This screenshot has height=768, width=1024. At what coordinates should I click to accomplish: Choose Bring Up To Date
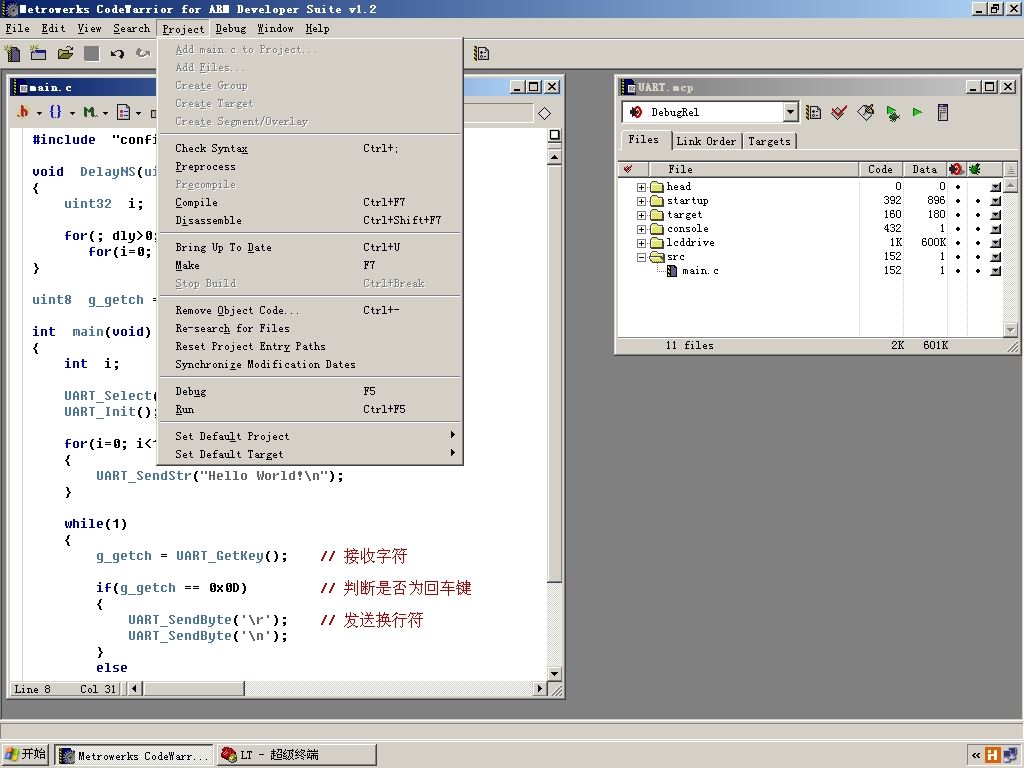(310, 248)
